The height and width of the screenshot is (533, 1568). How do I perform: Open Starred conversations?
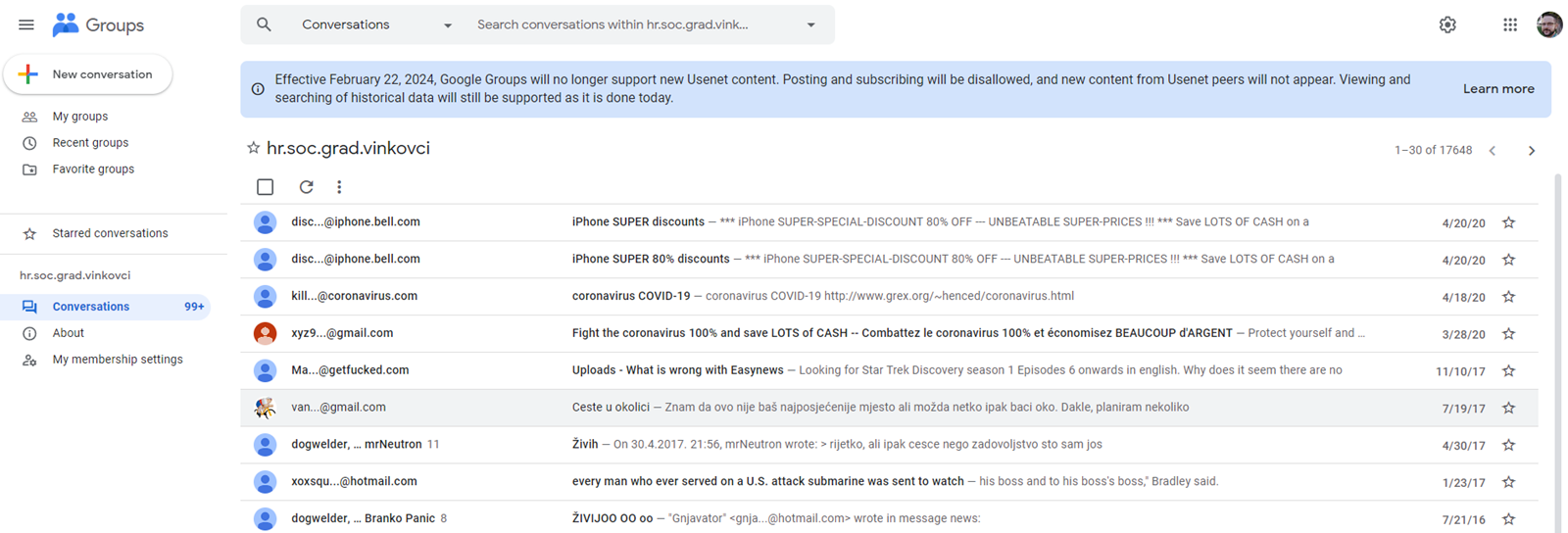pos(110,233)
